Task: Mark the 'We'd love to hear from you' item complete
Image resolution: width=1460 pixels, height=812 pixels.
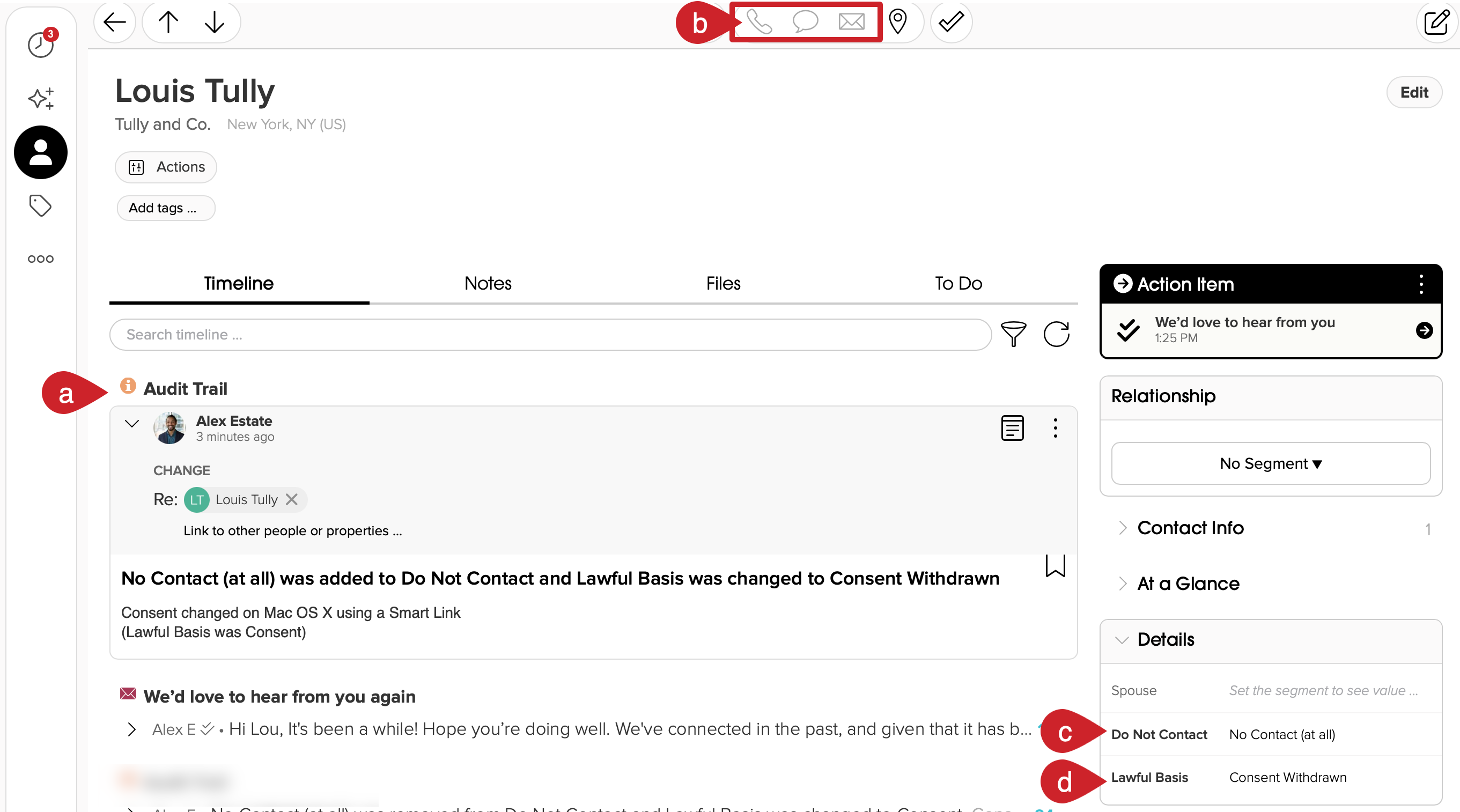Action: [x=1127, y=330]
